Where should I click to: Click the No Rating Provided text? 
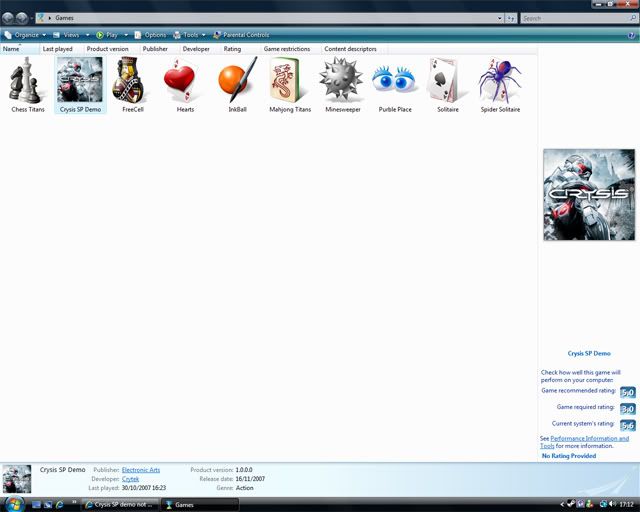tap(569, 456)
